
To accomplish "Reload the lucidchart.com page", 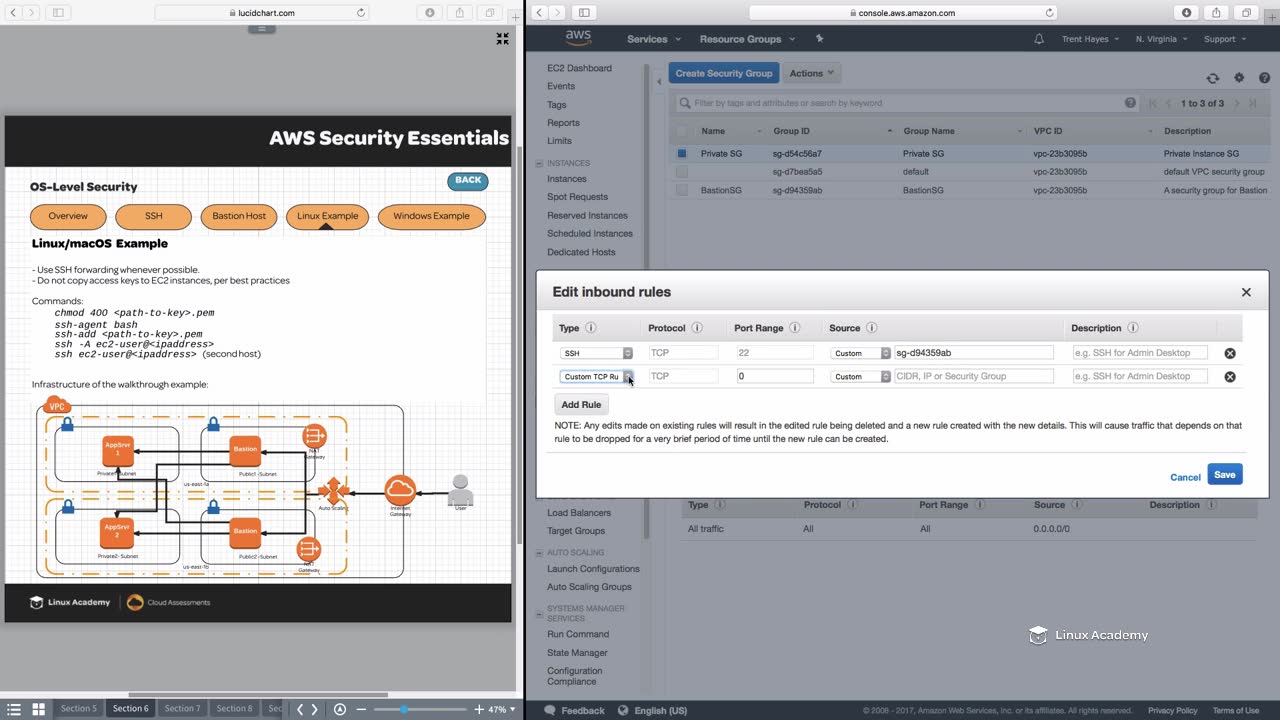I will (361, 13).
